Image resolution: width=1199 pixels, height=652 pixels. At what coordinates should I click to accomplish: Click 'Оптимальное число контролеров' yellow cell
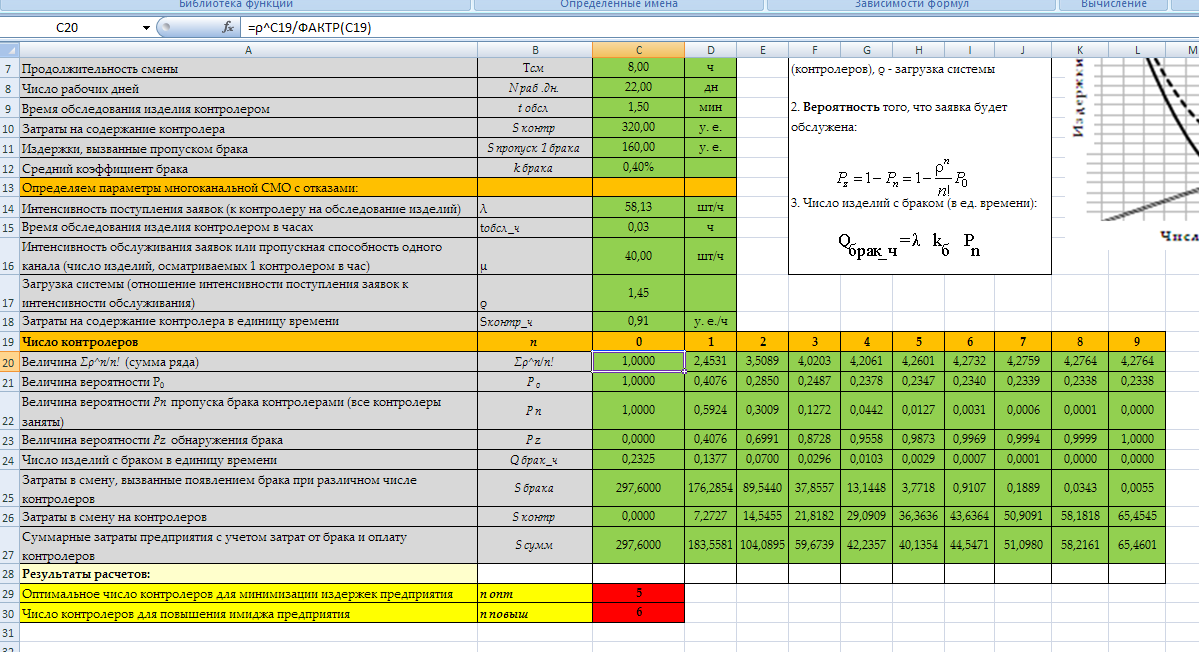click(x=249, y=594)
